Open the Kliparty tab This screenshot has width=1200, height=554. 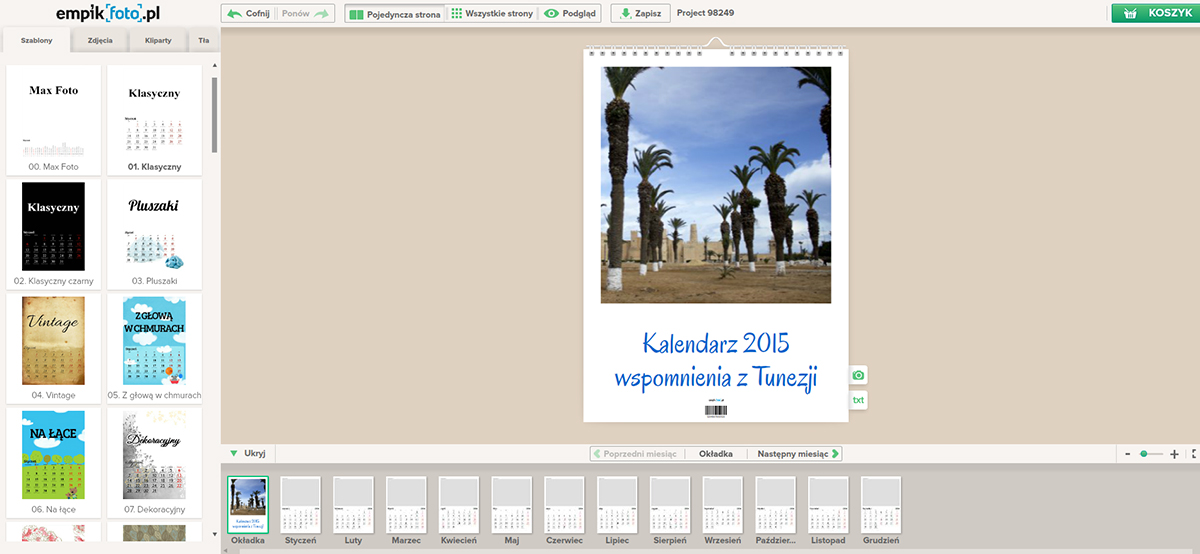(158, 41)
